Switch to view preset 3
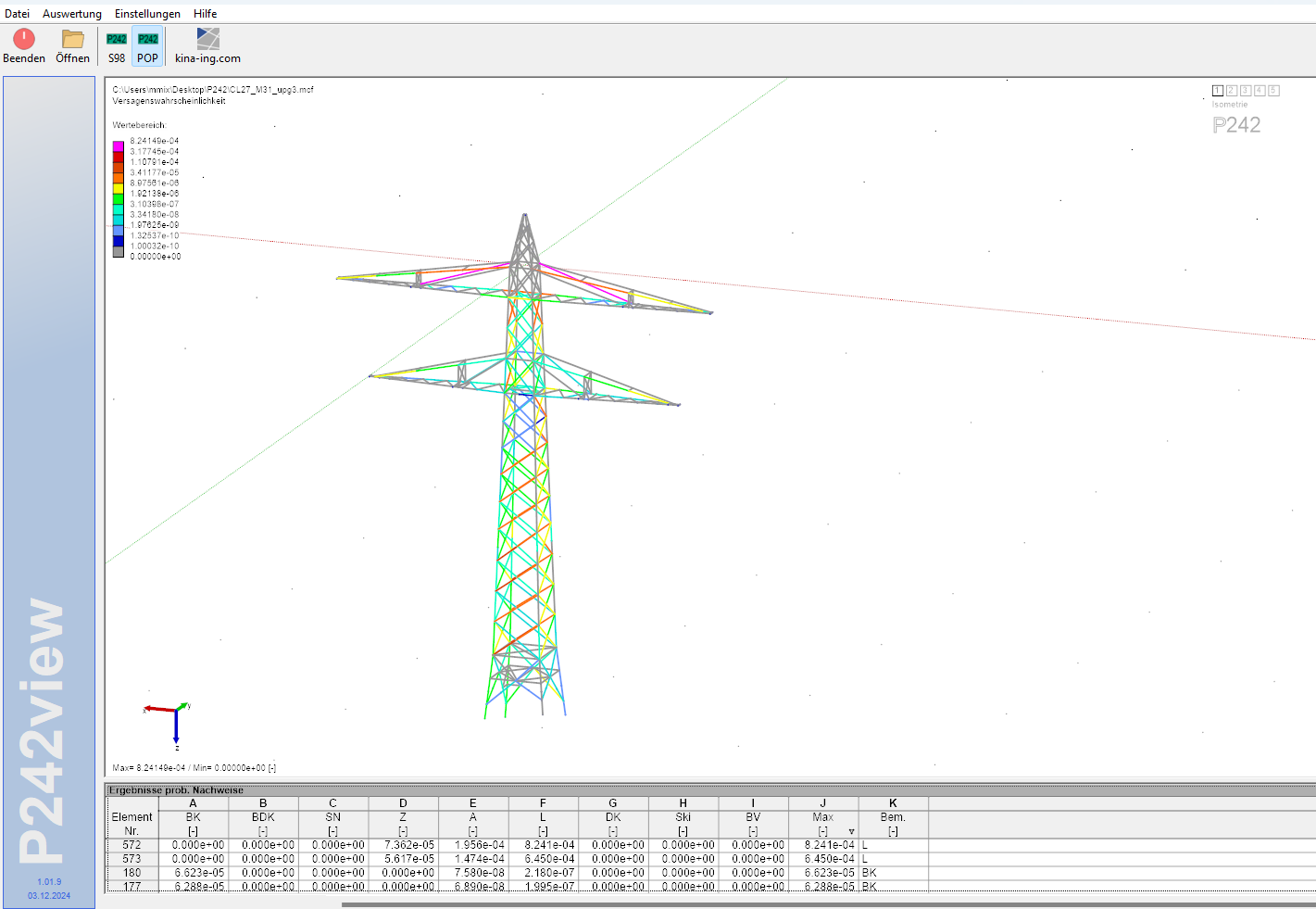The image size is (1316, 909). coord(1246,91)
